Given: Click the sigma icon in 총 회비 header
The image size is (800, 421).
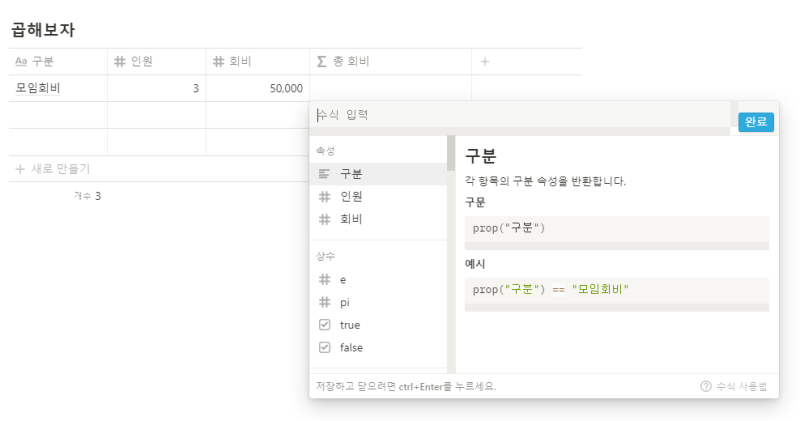Looking at the screenshot, I should [x=321, y=62].
